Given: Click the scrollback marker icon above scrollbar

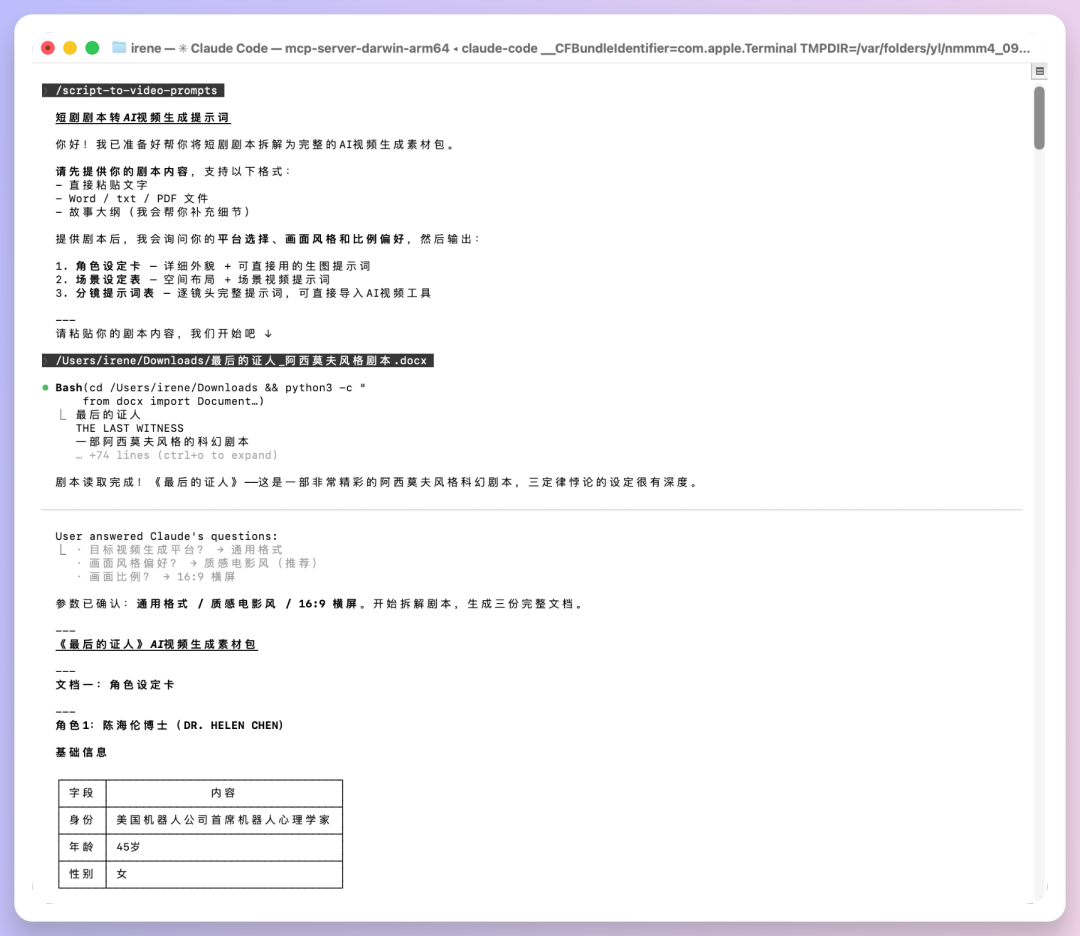Looking at the screenshot, I should click(1039, 71).
